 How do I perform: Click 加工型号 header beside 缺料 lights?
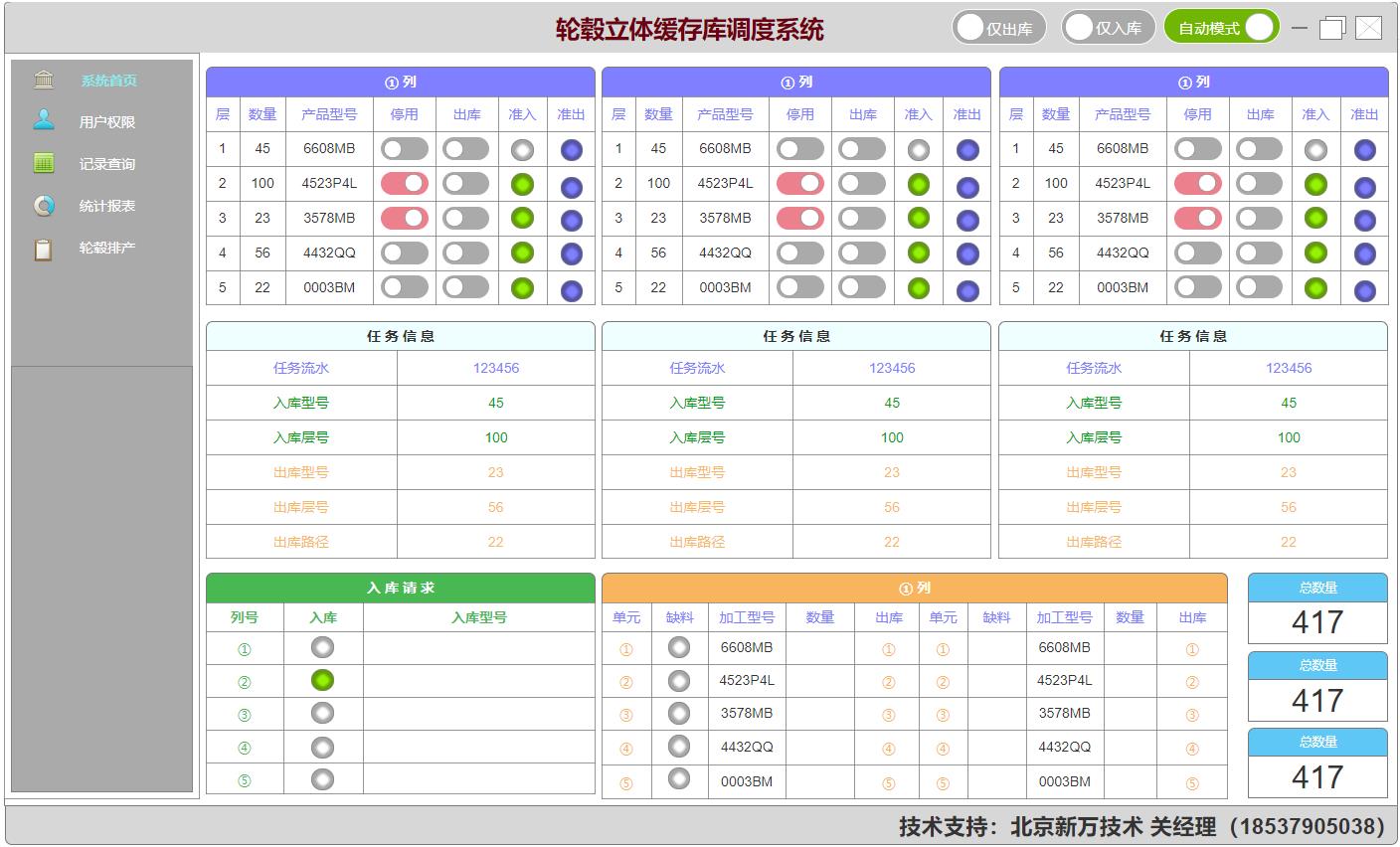pos(747,617)
